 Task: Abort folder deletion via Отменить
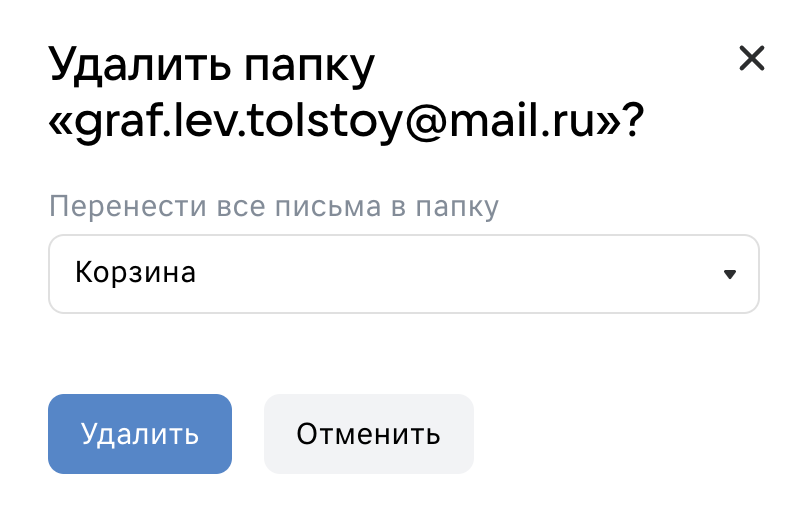point(369,434)
